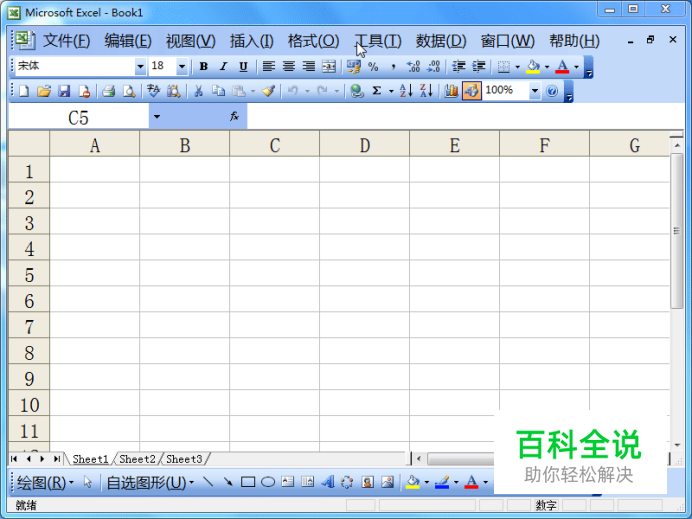
Task: Apply percent style format
Action: click(x=373, y=67)
